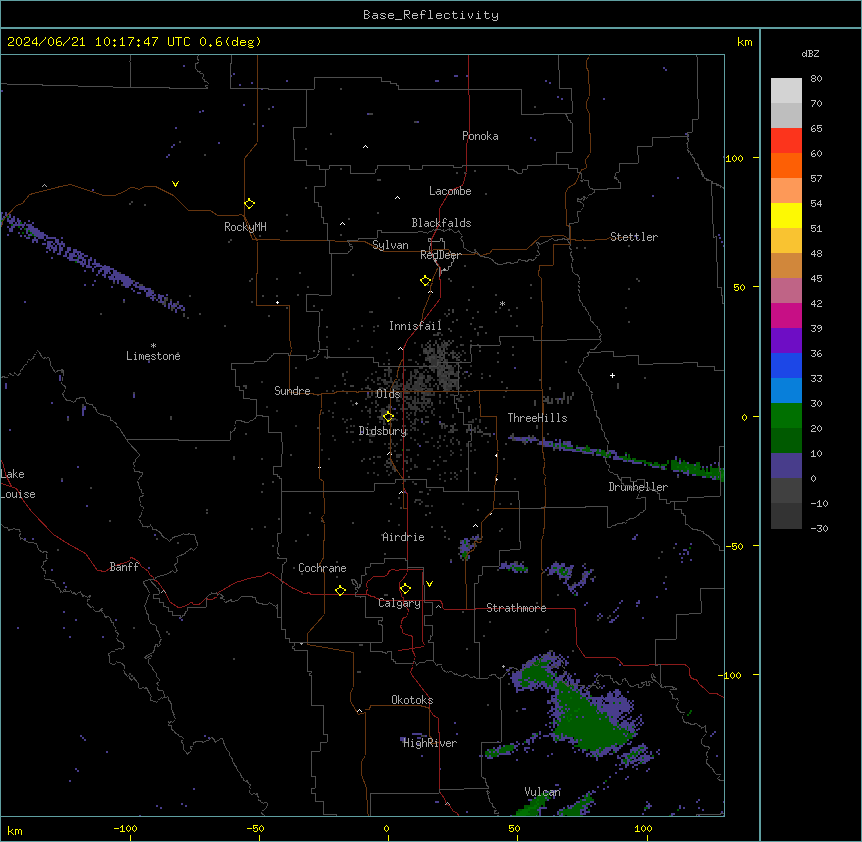Screen dimensions: 862x842
Task: Click the -100 tick on the bottom axis
Action: [x=125, y=829]
